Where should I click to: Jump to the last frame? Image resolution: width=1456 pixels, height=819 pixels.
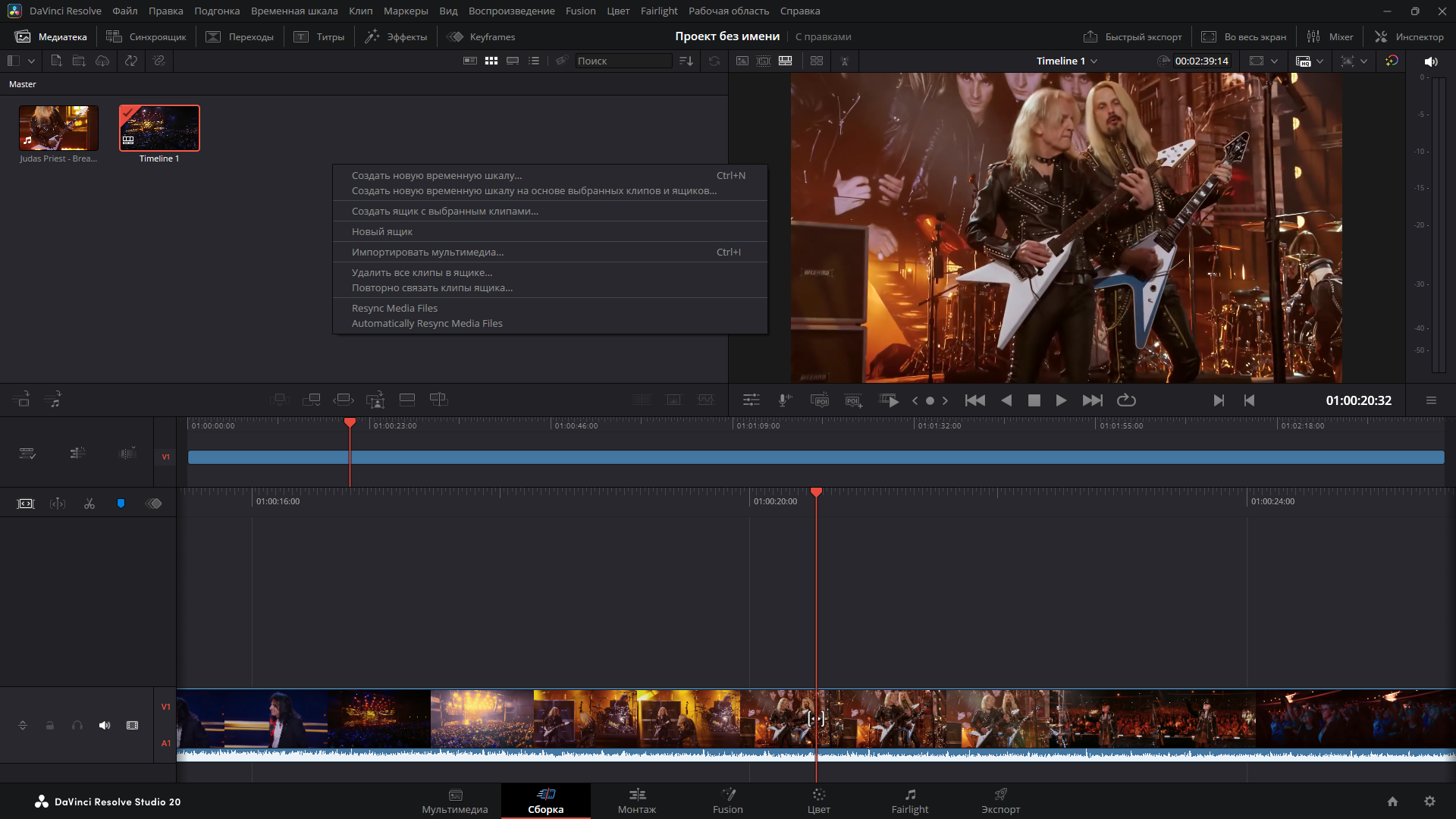point(1093,400)
